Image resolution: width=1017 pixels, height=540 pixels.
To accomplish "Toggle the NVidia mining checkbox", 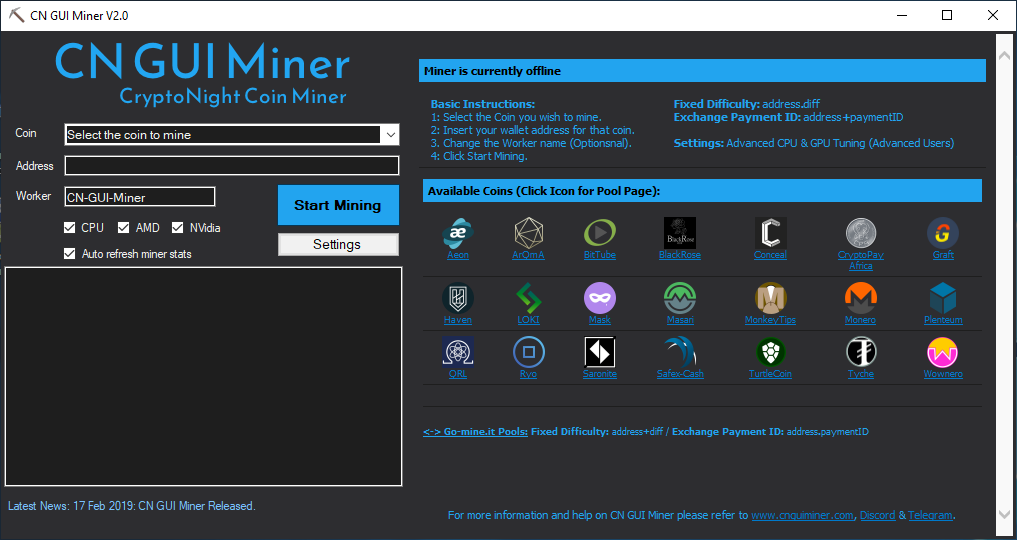I will (177, 228).
